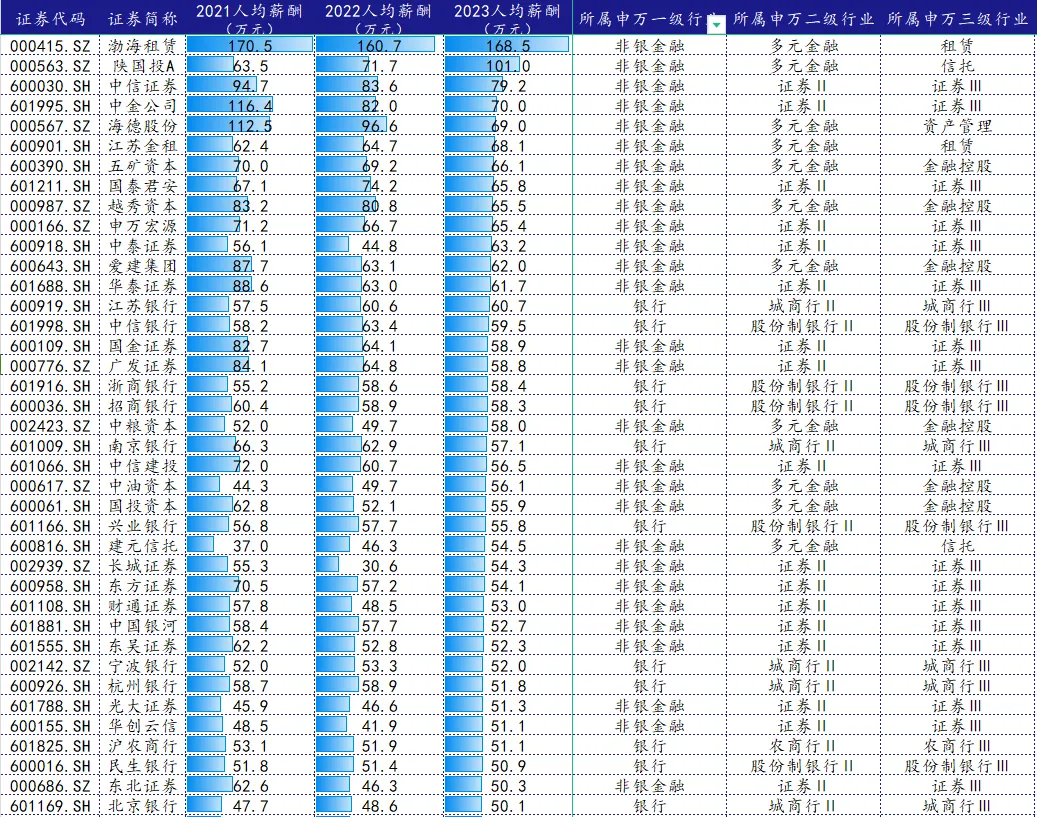This screenshot has height=817, width=1037.
Task: Click 农商行II in the 沪农商行 row
Action: pyautogui.click(x=804, y=746)
